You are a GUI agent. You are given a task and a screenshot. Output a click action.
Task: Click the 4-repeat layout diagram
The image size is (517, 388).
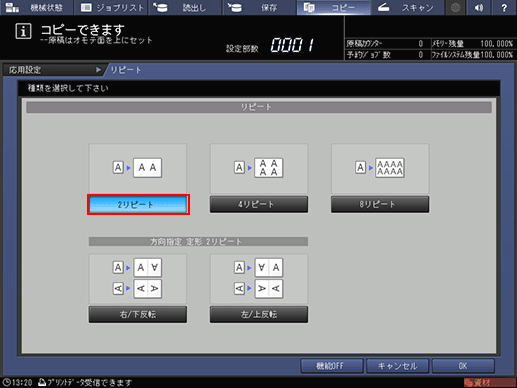point(259,168)
